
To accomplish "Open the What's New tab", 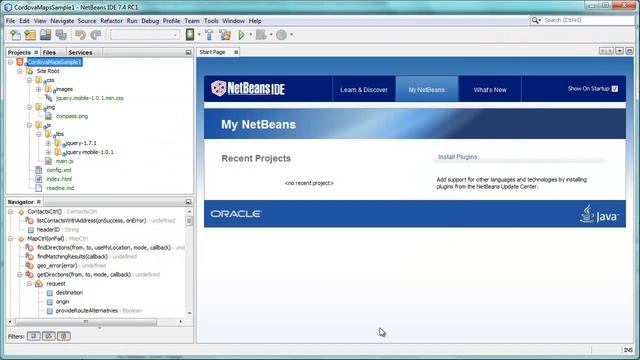I will (x=490, y=90).
